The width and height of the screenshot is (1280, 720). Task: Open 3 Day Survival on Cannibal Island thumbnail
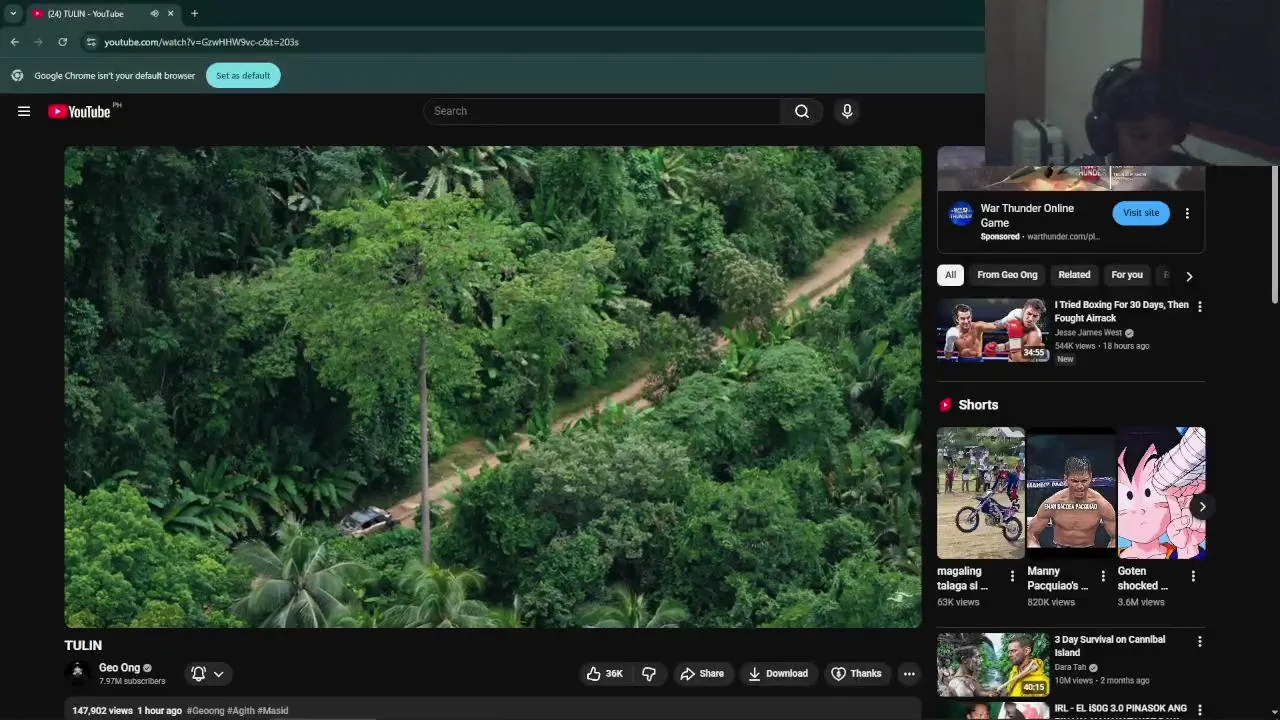[992, 664]
